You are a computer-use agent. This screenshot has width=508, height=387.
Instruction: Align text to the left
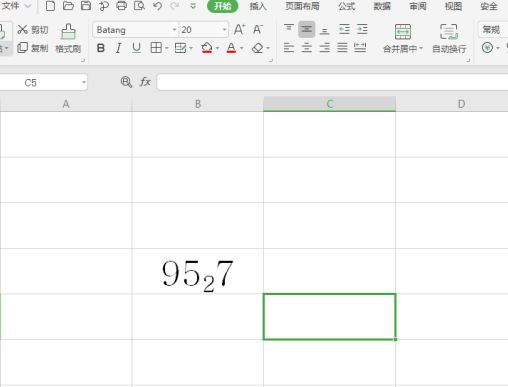pos(289,48)
